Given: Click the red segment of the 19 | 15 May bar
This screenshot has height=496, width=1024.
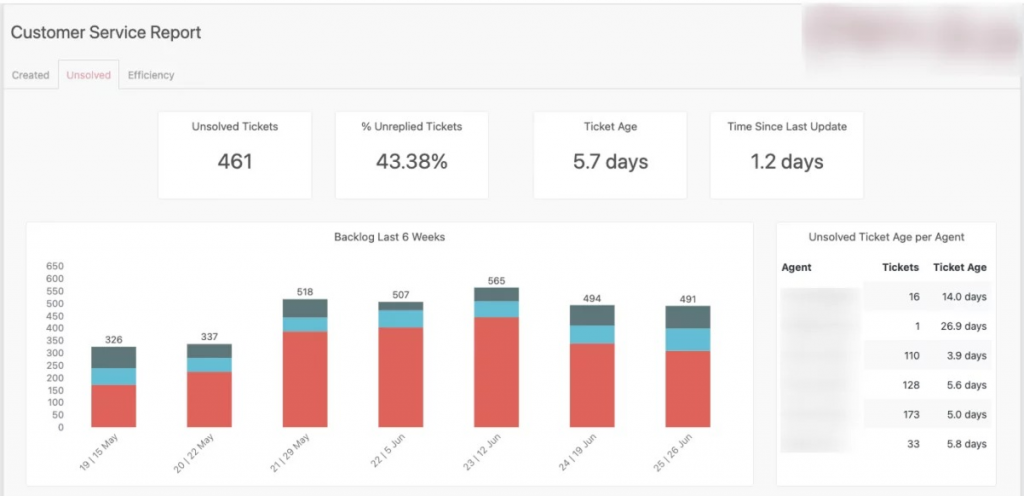Looking at the screenshot, I should (x=114, y=406).
